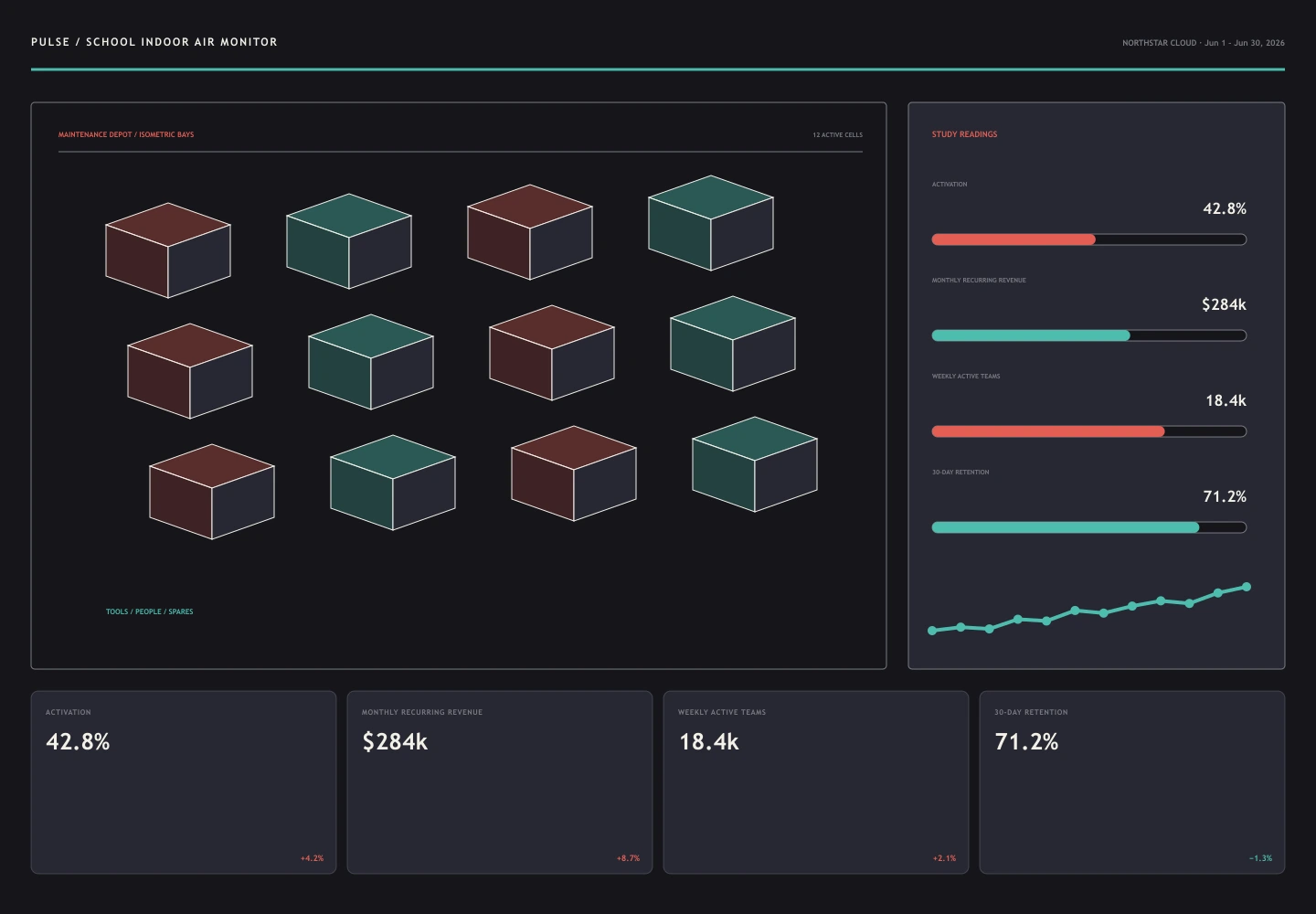Click the 'STUDY READINGS' panel heading
Viewport: 1316px width, 914px height.
965,134
